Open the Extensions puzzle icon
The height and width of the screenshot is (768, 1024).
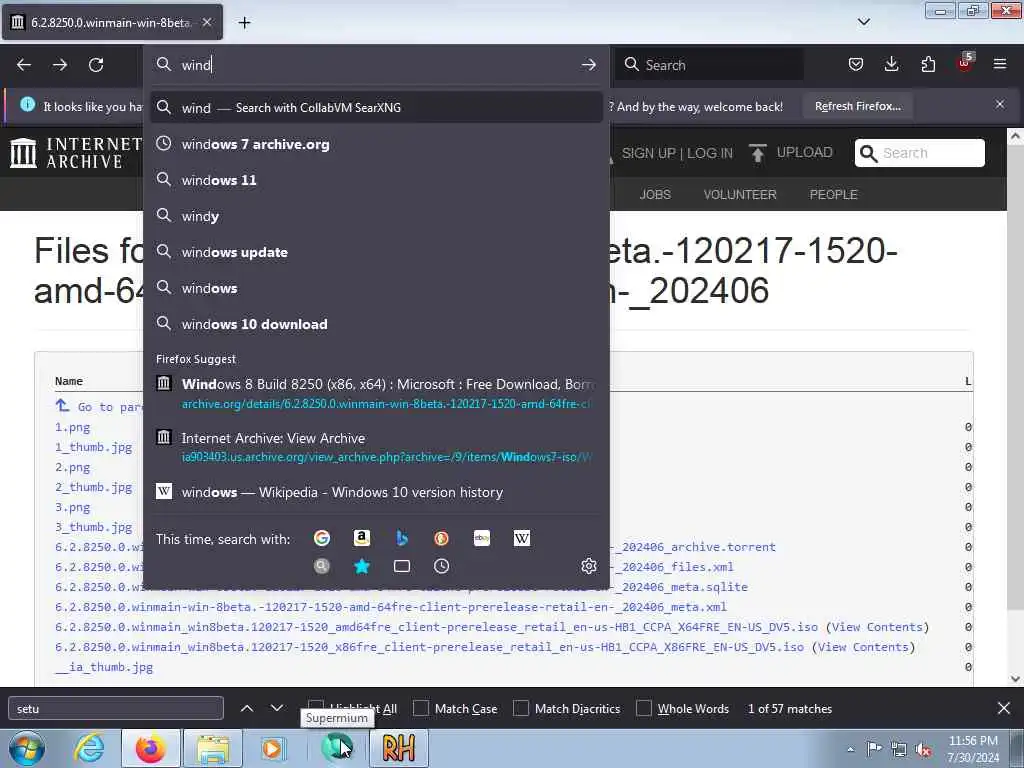pyautogui.click(x=928, y=64)
